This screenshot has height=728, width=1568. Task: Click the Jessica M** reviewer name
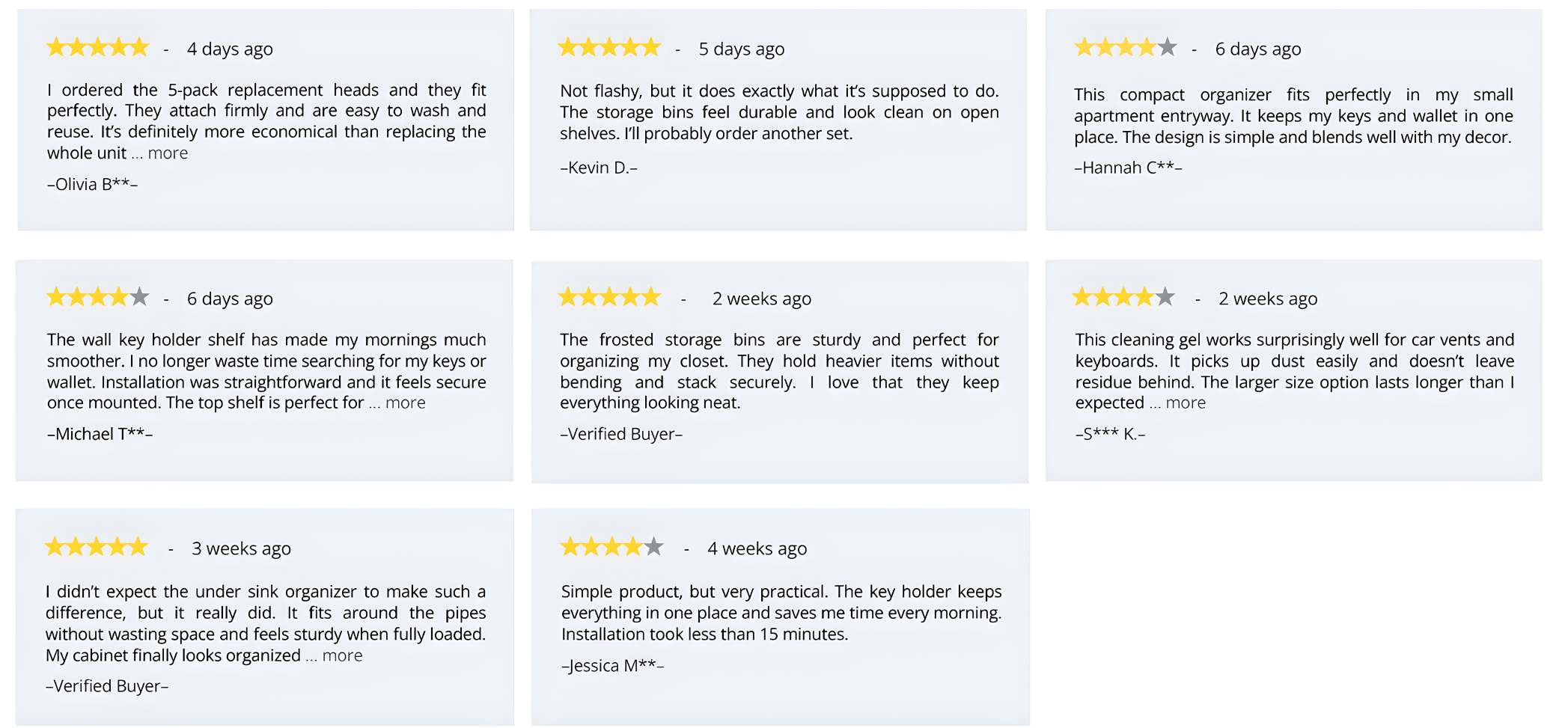(612, 666)
